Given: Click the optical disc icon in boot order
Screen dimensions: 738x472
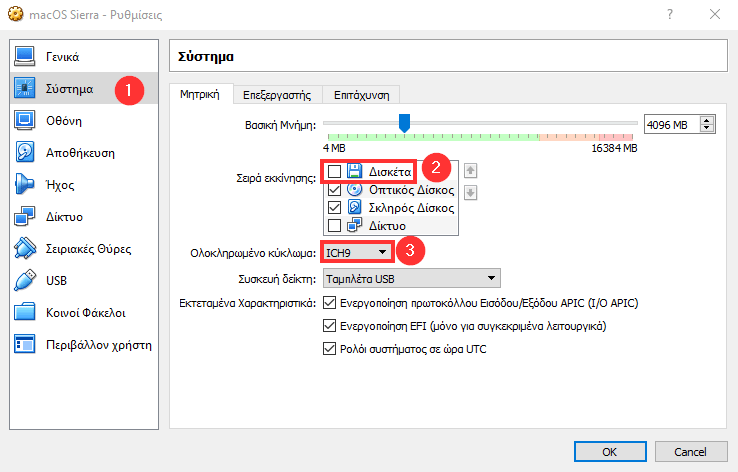Looking at the screenshot, I should [354, 189].
